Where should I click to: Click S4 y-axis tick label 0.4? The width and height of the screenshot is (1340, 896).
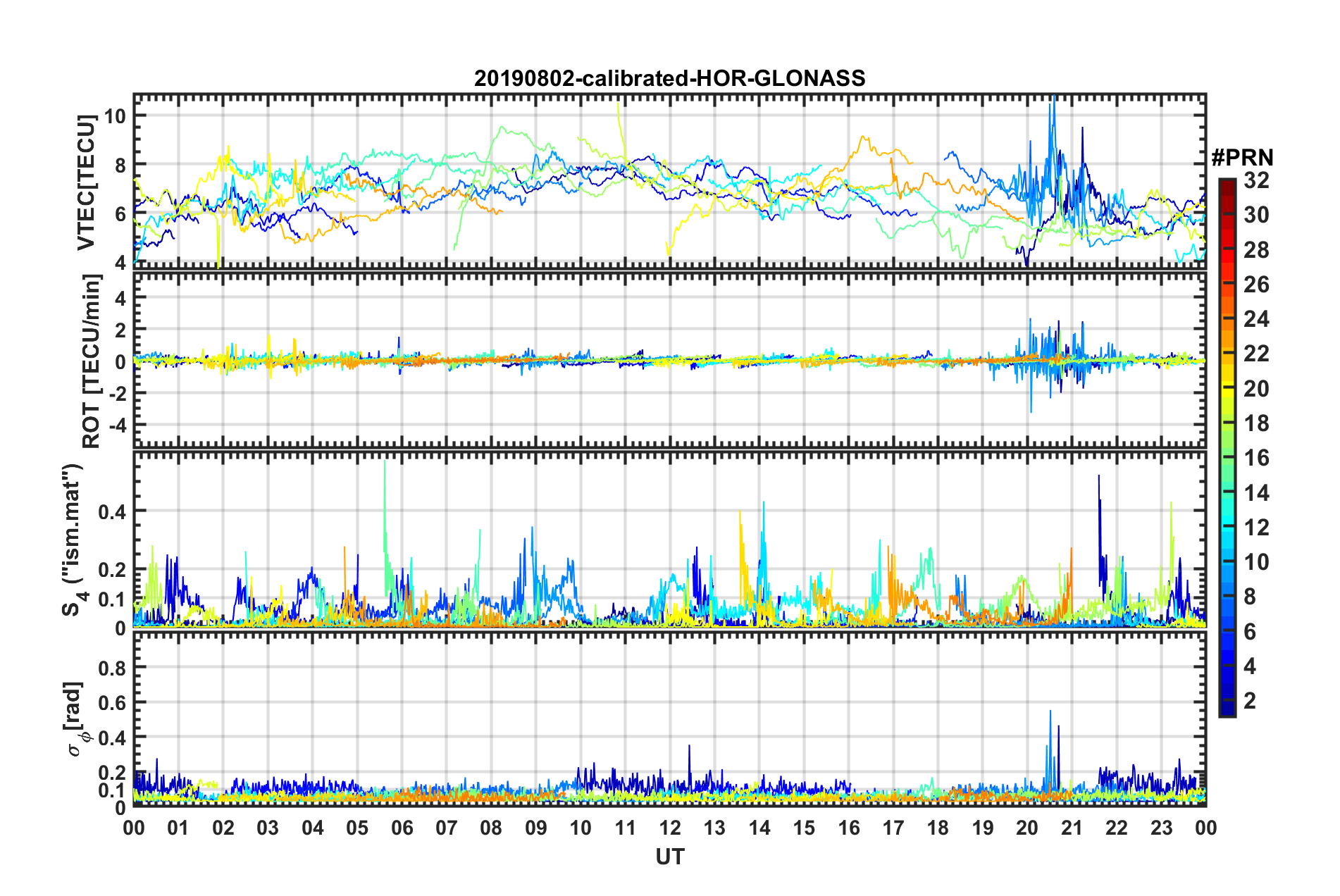111,511
